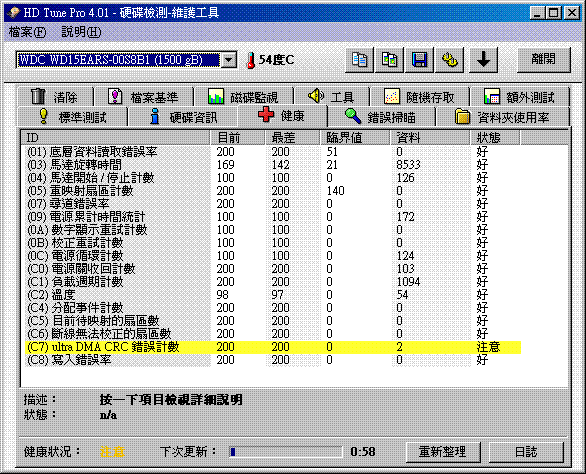This screenshot has height=474, width=586.
Task: Switch to the 額外測試 tab
Action: point(520,97)
